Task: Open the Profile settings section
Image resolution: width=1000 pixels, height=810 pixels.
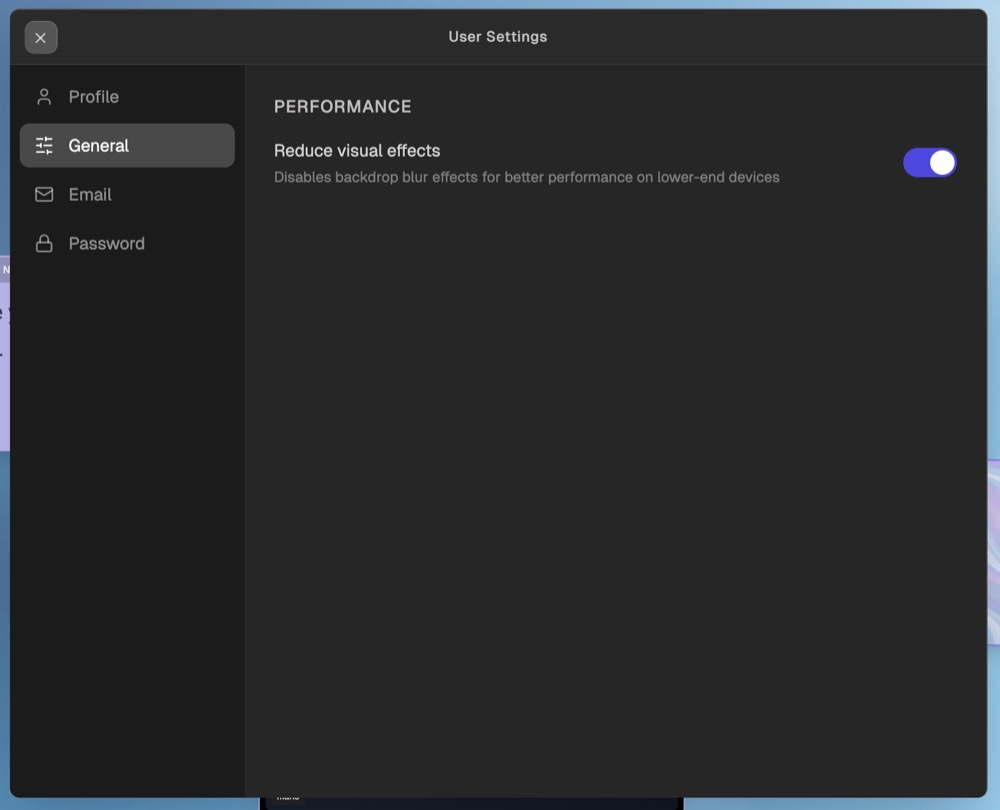Action: click(93, 97)
